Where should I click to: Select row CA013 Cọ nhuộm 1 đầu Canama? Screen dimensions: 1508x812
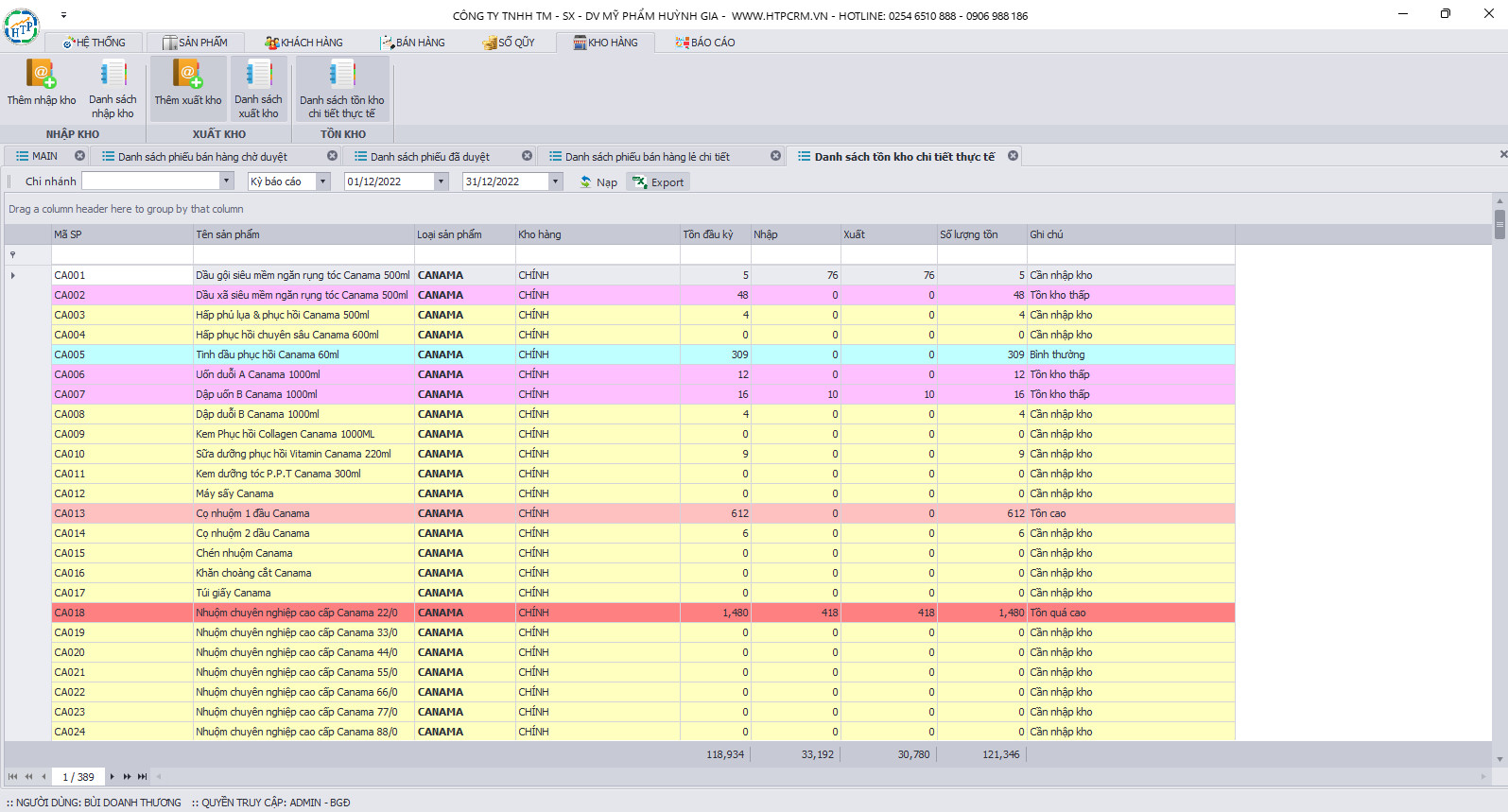click(x=643, y=513)
